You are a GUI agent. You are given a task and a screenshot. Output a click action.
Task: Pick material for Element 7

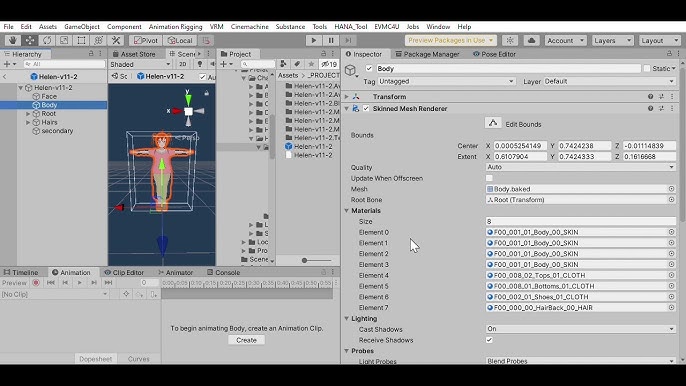coord(672,308)
